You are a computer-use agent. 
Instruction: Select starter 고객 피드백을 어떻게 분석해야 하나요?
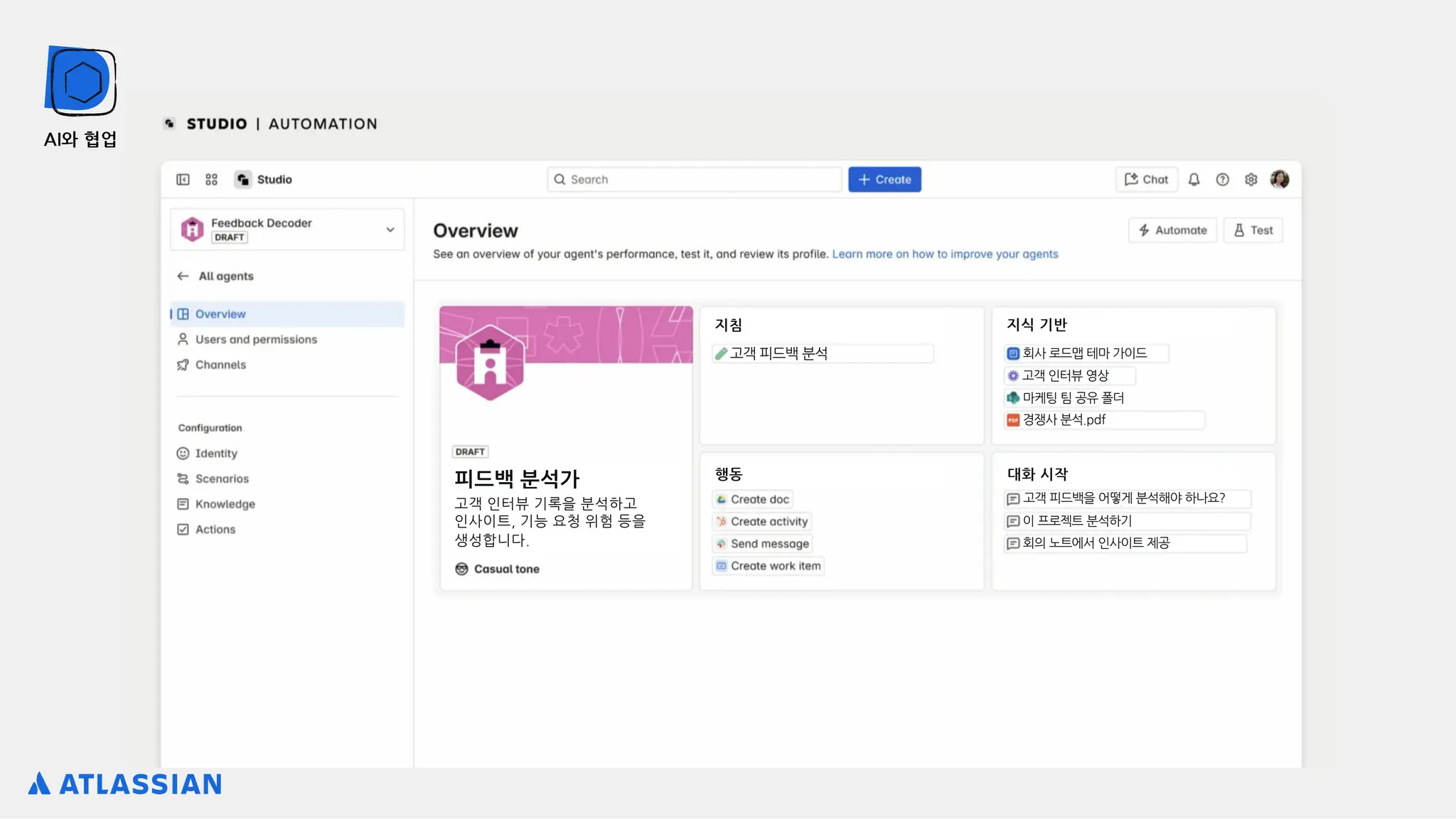1128,498
